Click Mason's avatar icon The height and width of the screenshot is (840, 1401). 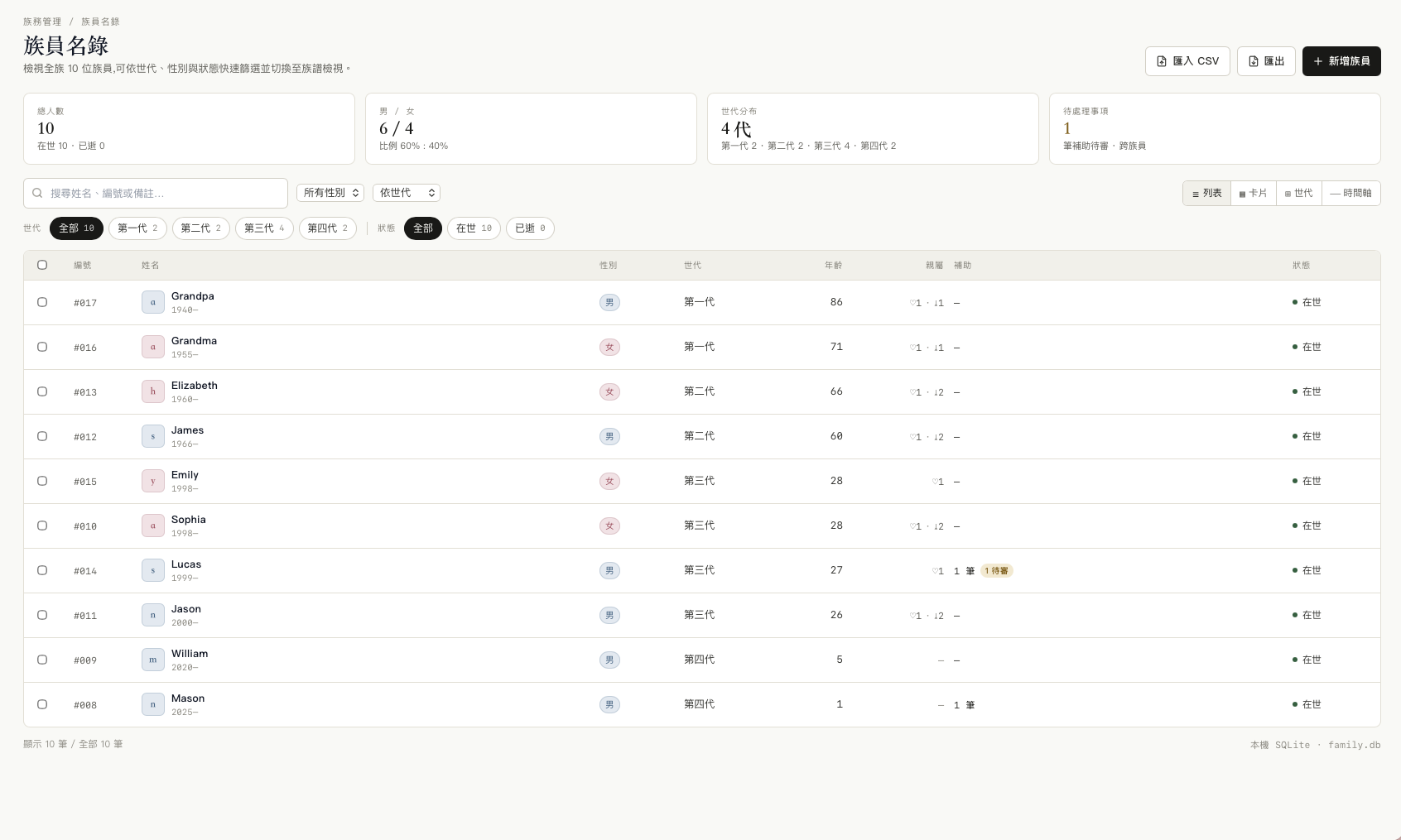click(153, 704)
